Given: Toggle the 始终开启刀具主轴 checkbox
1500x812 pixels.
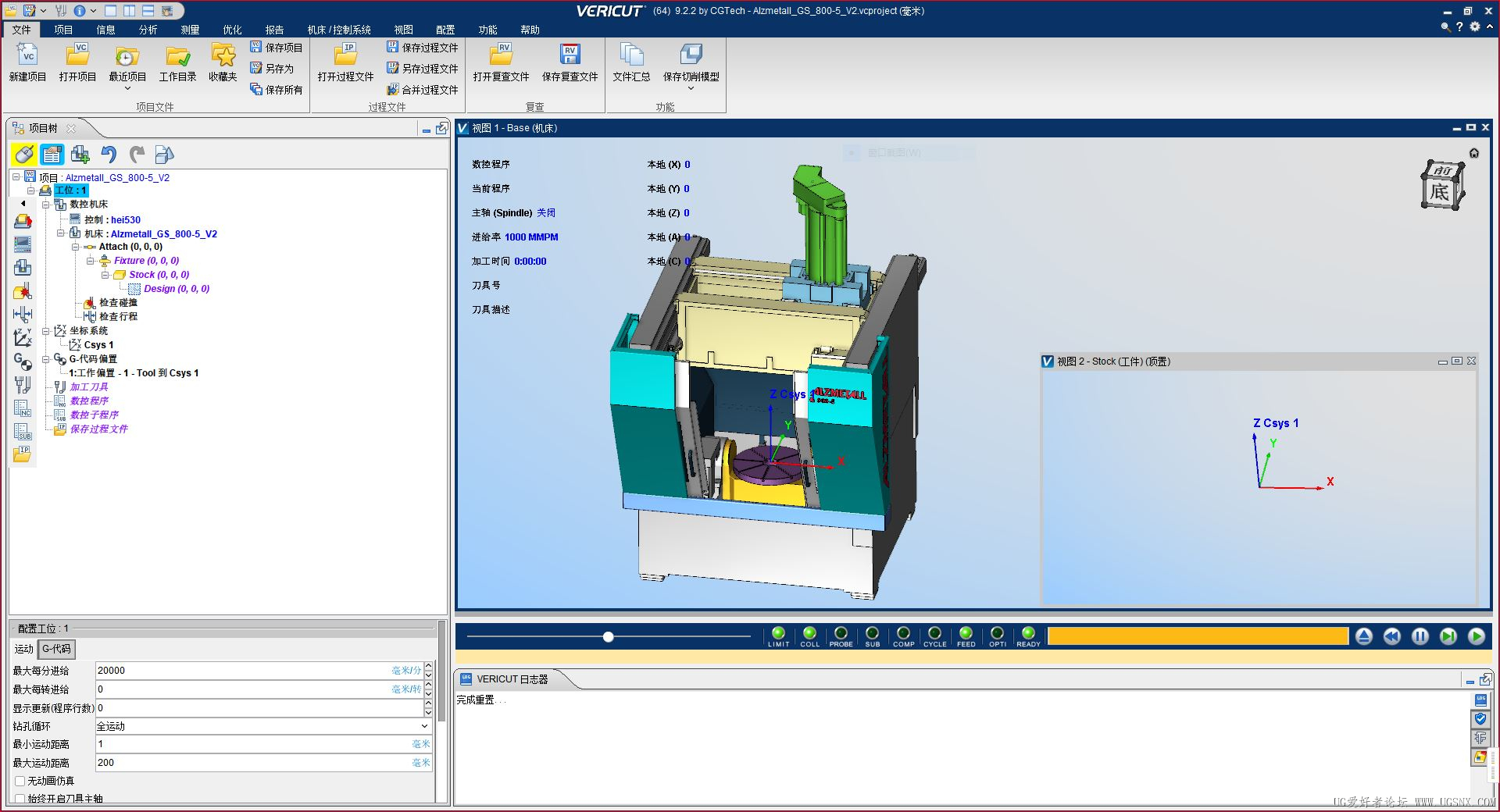Looking at the screenshot, I should [20, 799].
